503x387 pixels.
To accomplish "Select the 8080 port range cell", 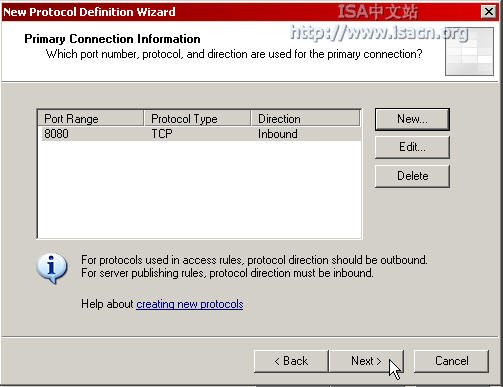I will [x=56, y=134].
